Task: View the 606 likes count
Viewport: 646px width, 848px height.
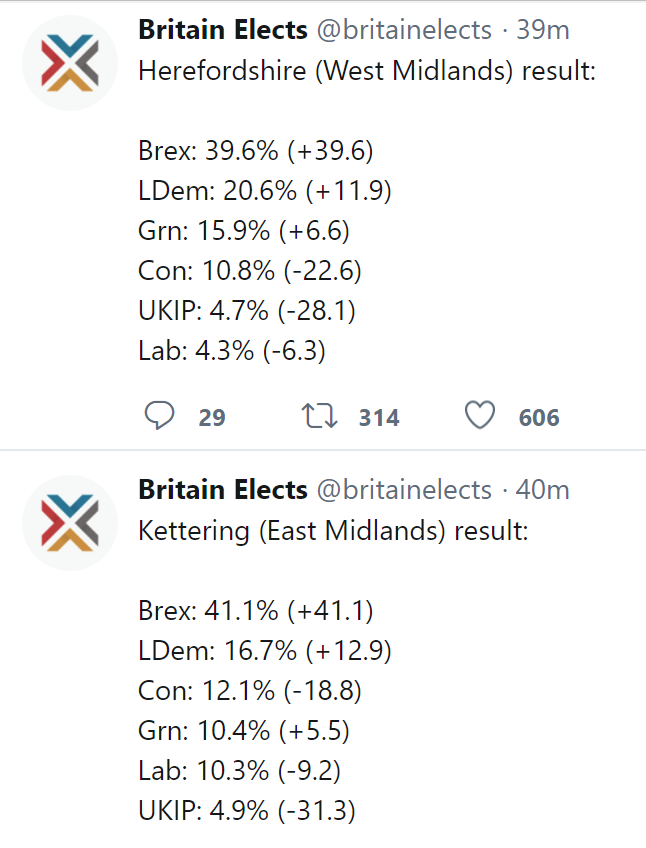Action: click(539, 418)
